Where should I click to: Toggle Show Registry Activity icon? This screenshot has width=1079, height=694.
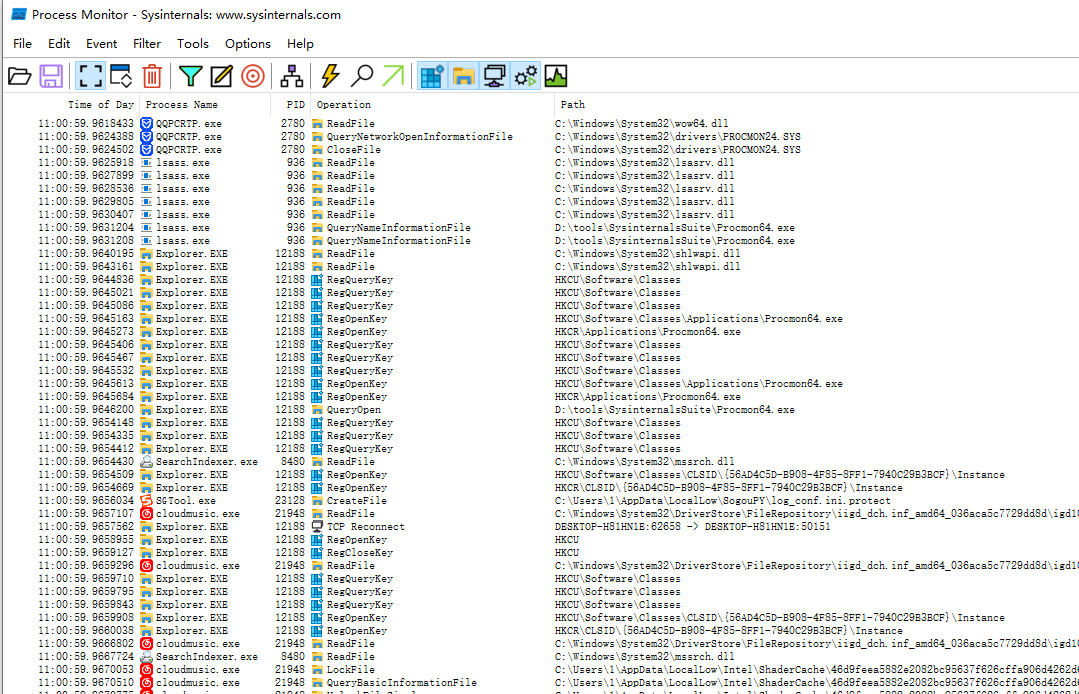pos(432,76)
